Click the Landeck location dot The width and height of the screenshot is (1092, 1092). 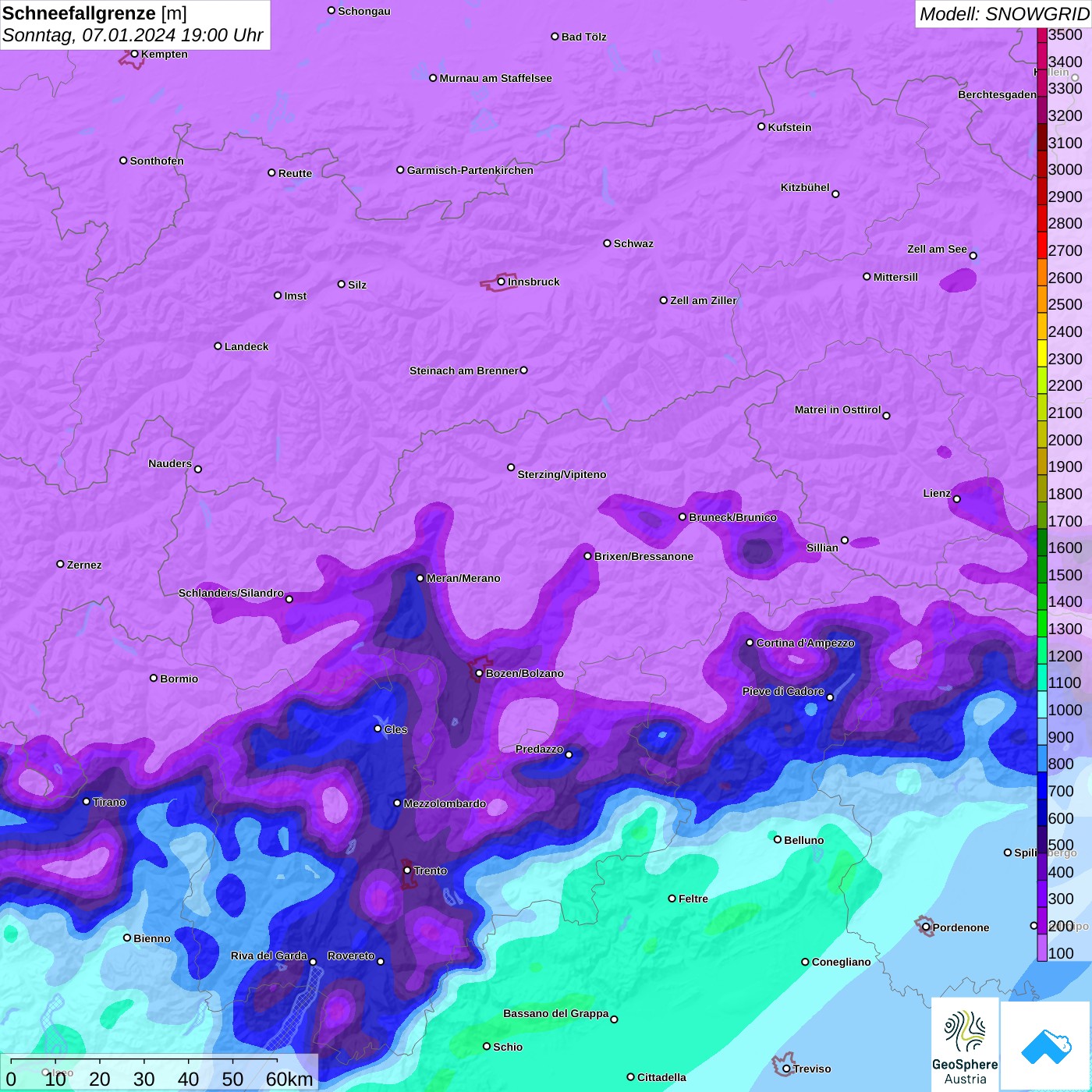pyautogui.click(x=218, y=346)
